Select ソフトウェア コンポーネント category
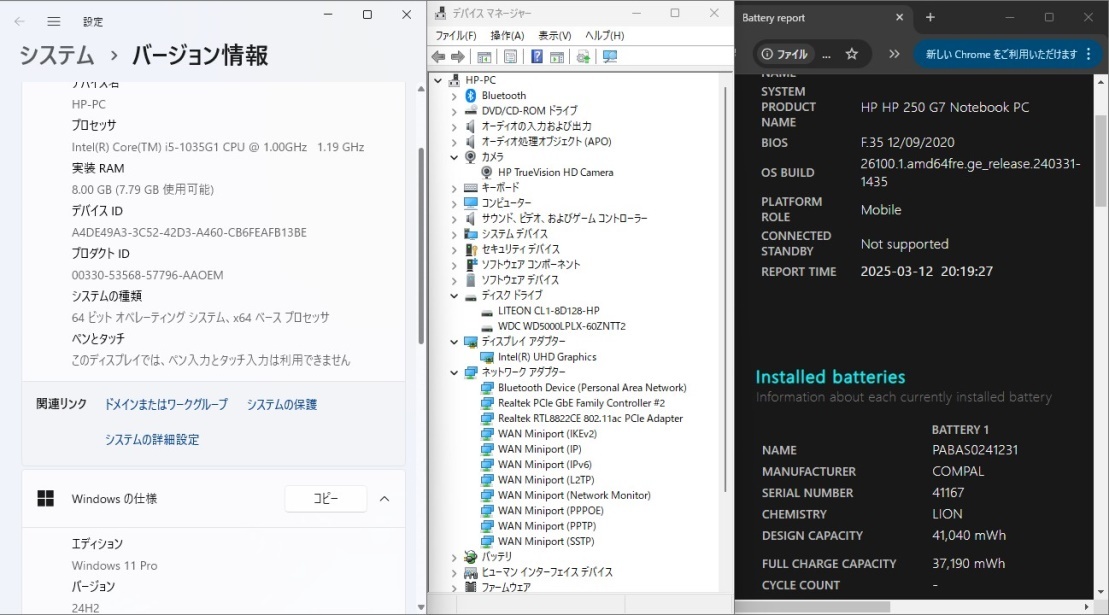This screenshot has height=615, width=1109. (530, 264)
